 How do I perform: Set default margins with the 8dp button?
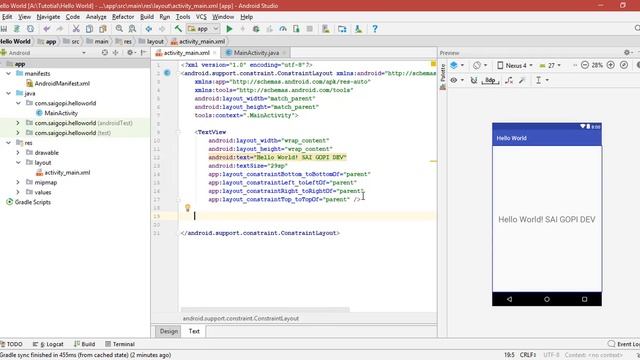point(490,80)
